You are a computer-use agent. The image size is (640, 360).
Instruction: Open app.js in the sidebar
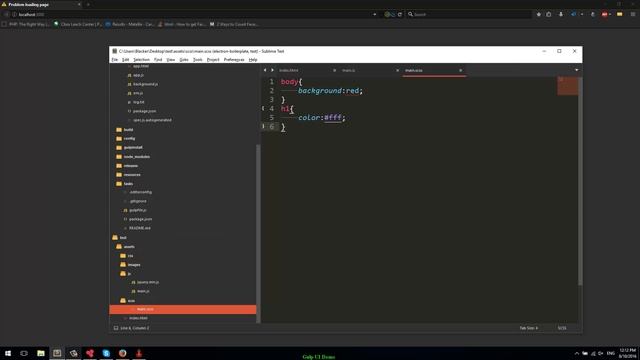[x=138, y=75]
